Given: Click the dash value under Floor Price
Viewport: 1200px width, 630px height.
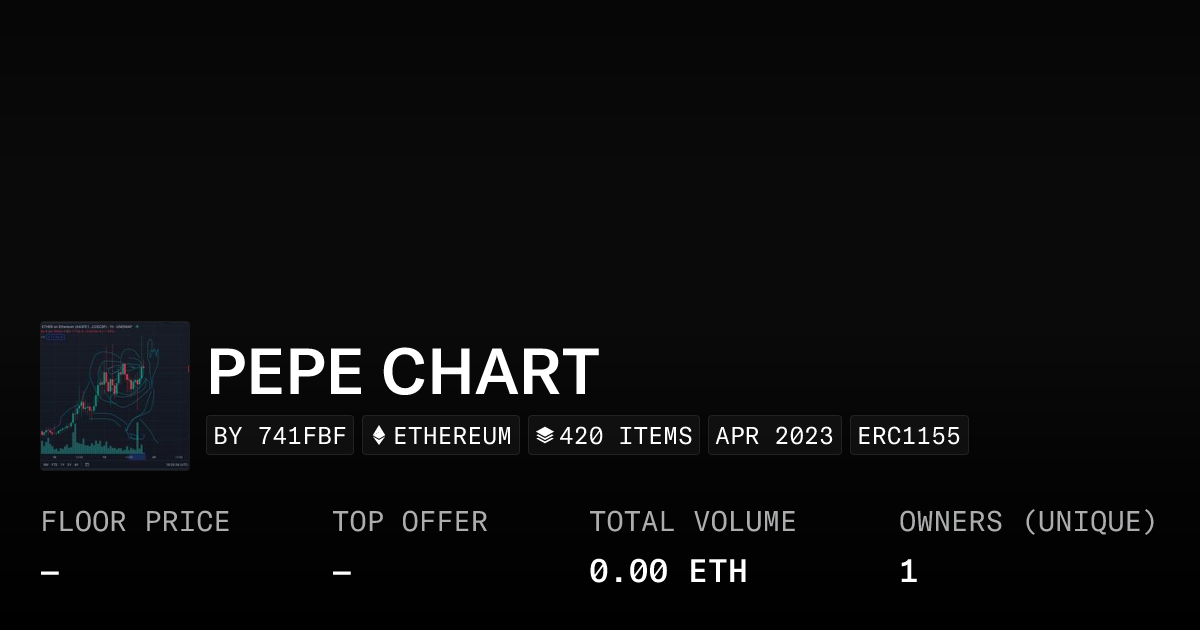Looking at the screenshot, I should (50, 573).
